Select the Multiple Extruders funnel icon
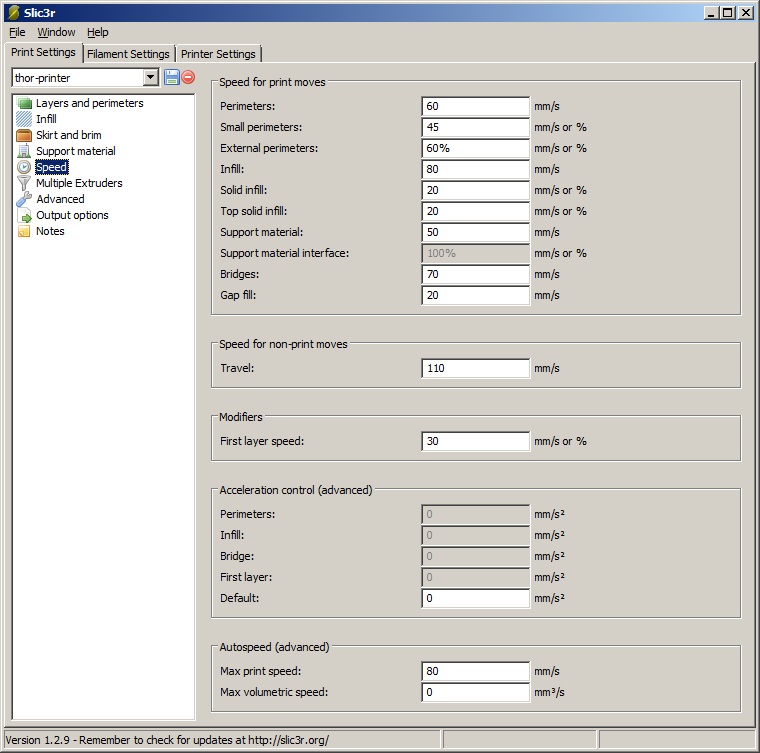 (25, 183)
